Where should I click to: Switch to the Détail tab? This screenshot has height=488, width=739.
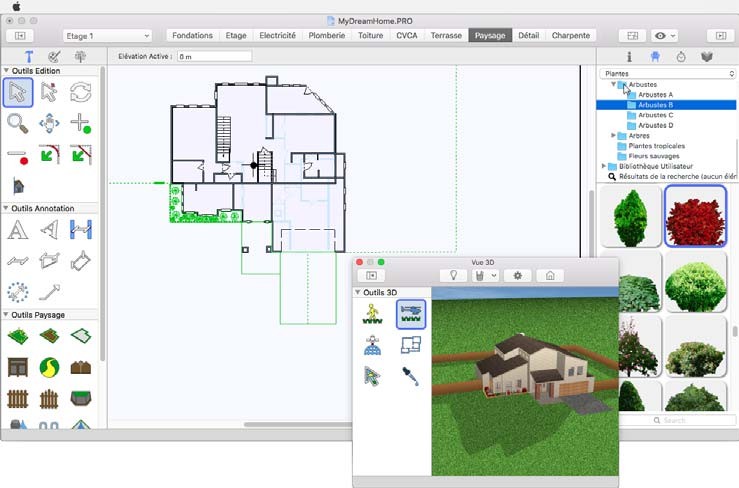point(529,35)
